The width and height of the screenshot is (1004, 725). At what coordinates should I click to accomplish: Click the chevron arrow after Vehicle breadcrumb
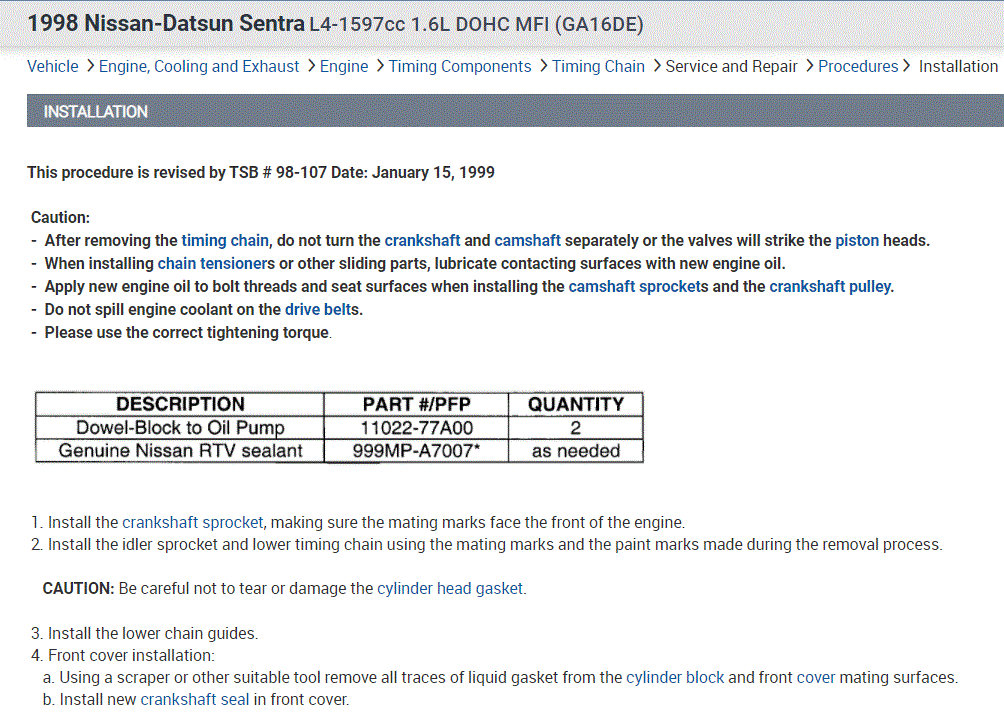click(90, 66)
